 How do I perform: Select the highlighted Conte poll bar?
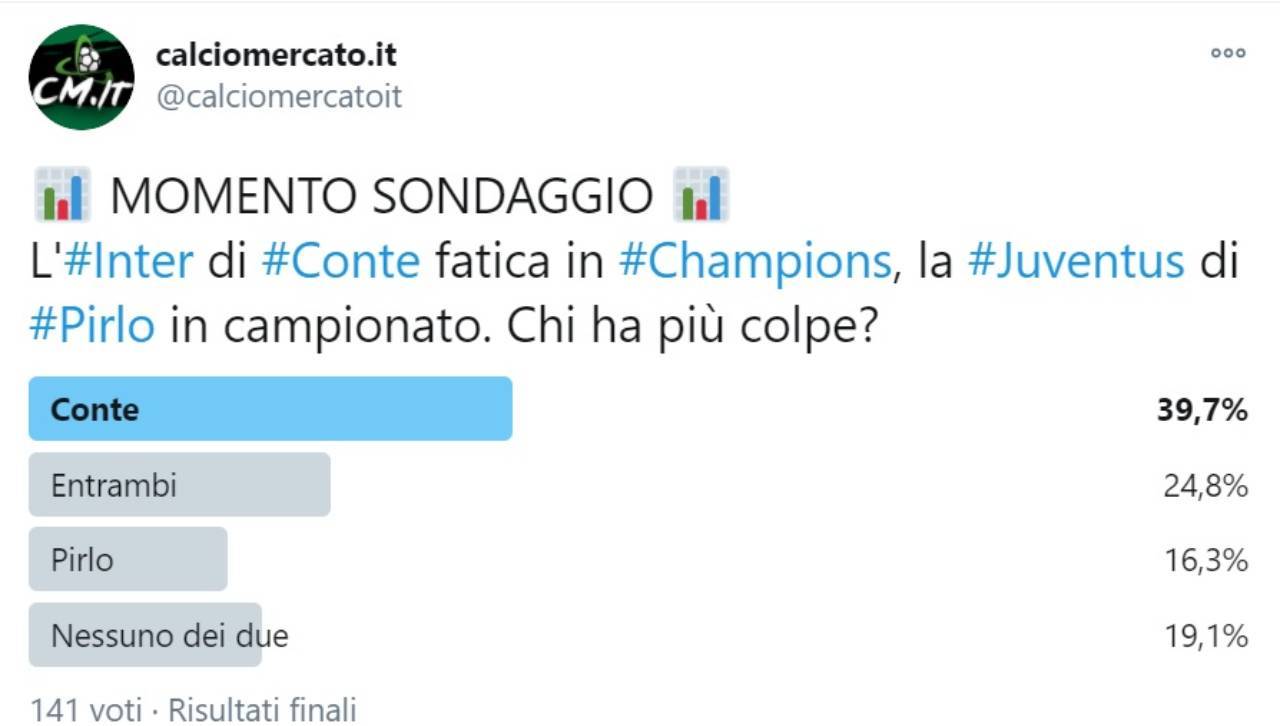pos(270,409)
